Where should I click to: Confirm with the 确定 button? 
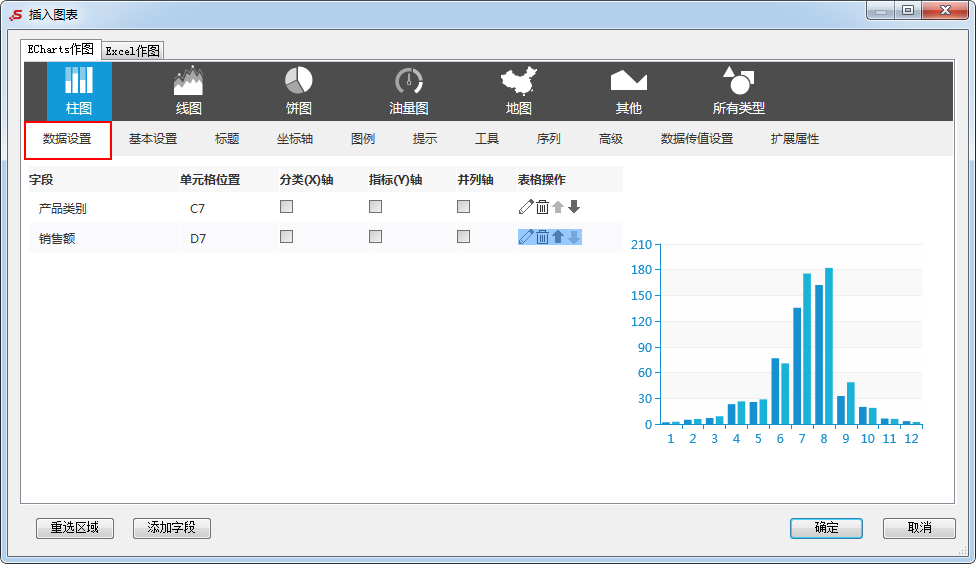click(827, 528)
